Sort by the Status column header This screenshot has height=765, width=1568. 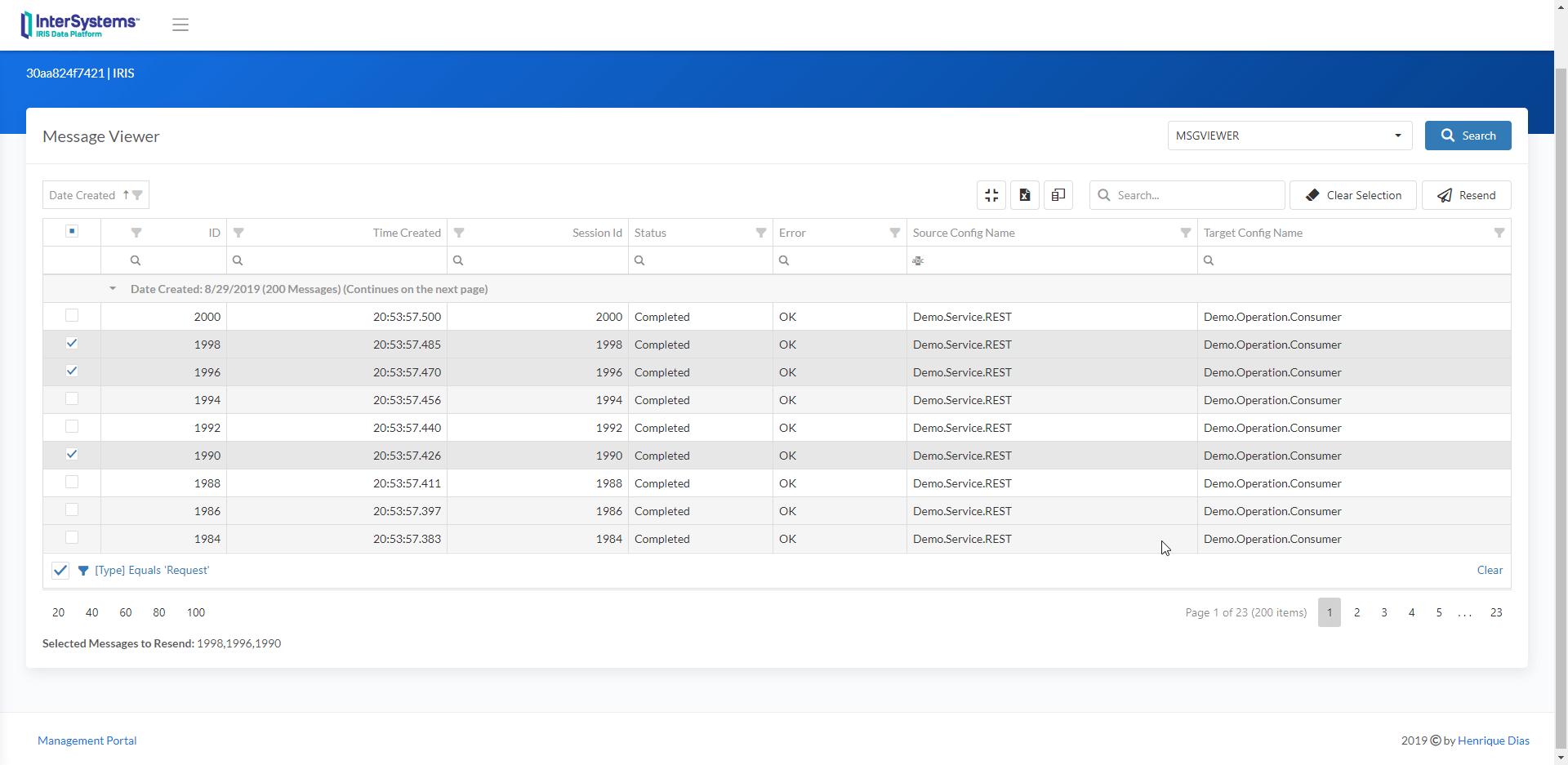(x=650, y=233)
